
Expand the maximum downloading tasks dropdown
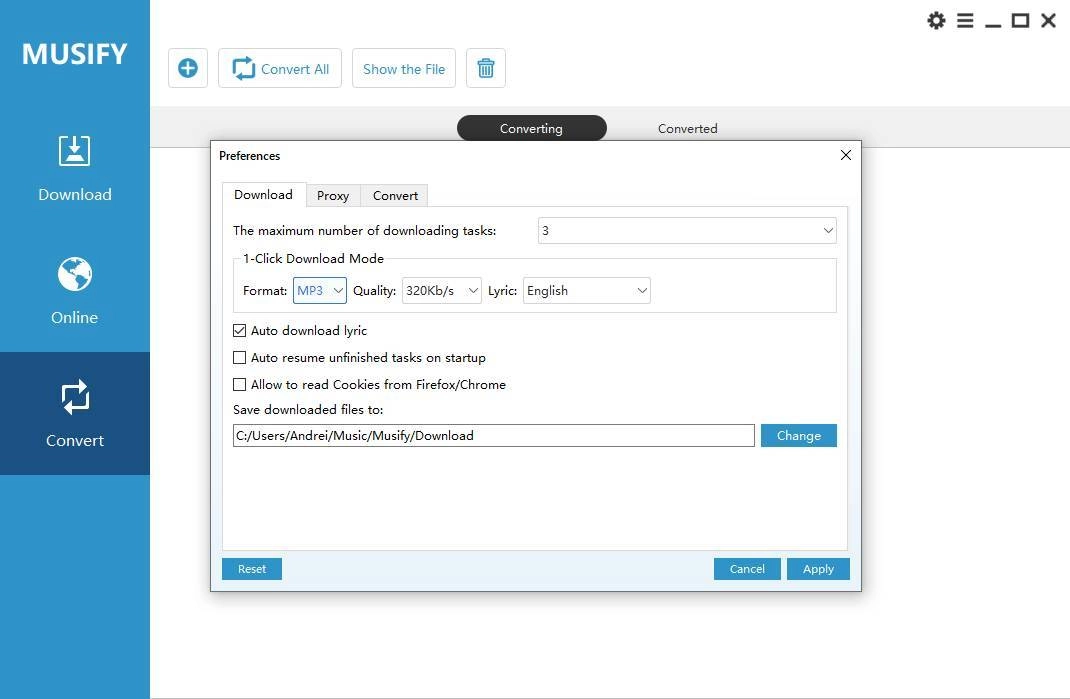687,231
